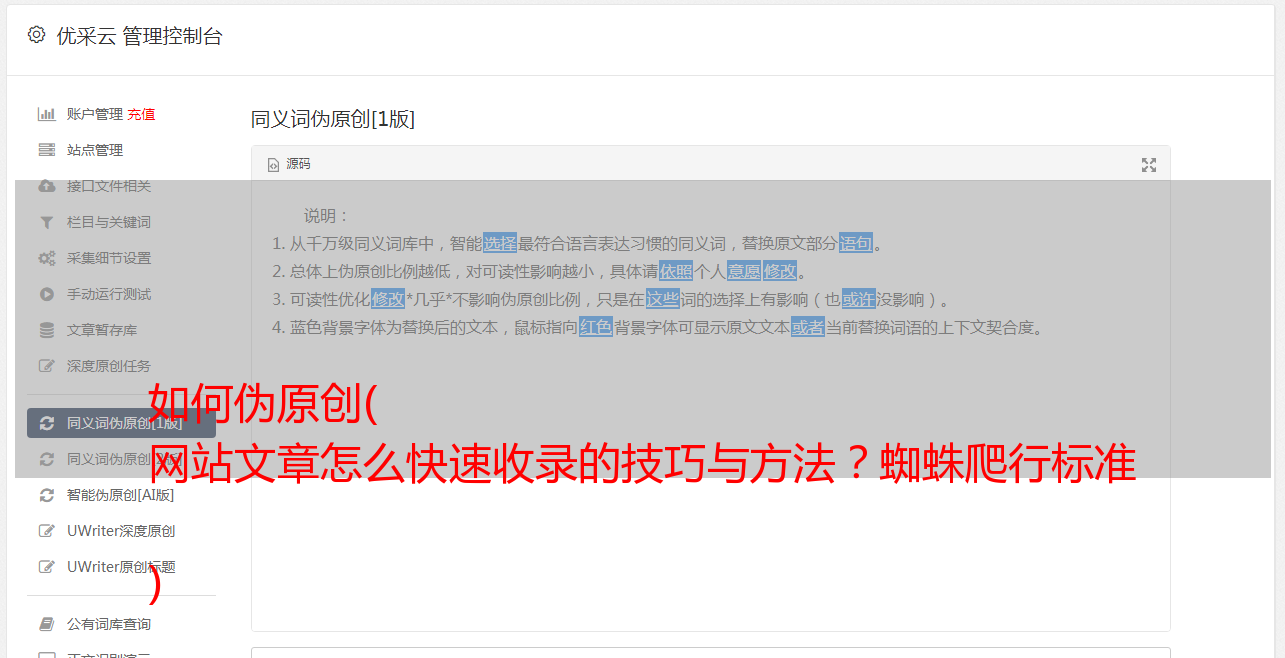
Task: Click the highlighted word 红色 in text
Action: coord(596,327)
